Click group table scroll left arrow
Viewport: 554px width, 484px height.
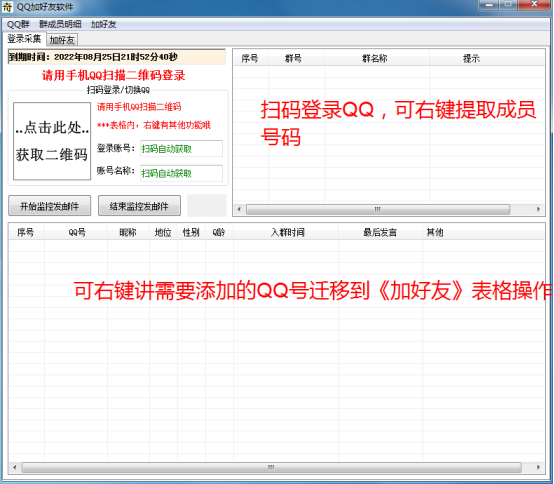[x=239, y=209]
